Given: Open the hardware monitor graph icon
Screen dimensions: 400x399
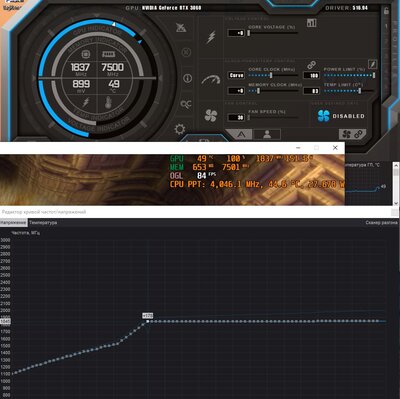Looking at the screenshot, I should (x=311, y=23).
